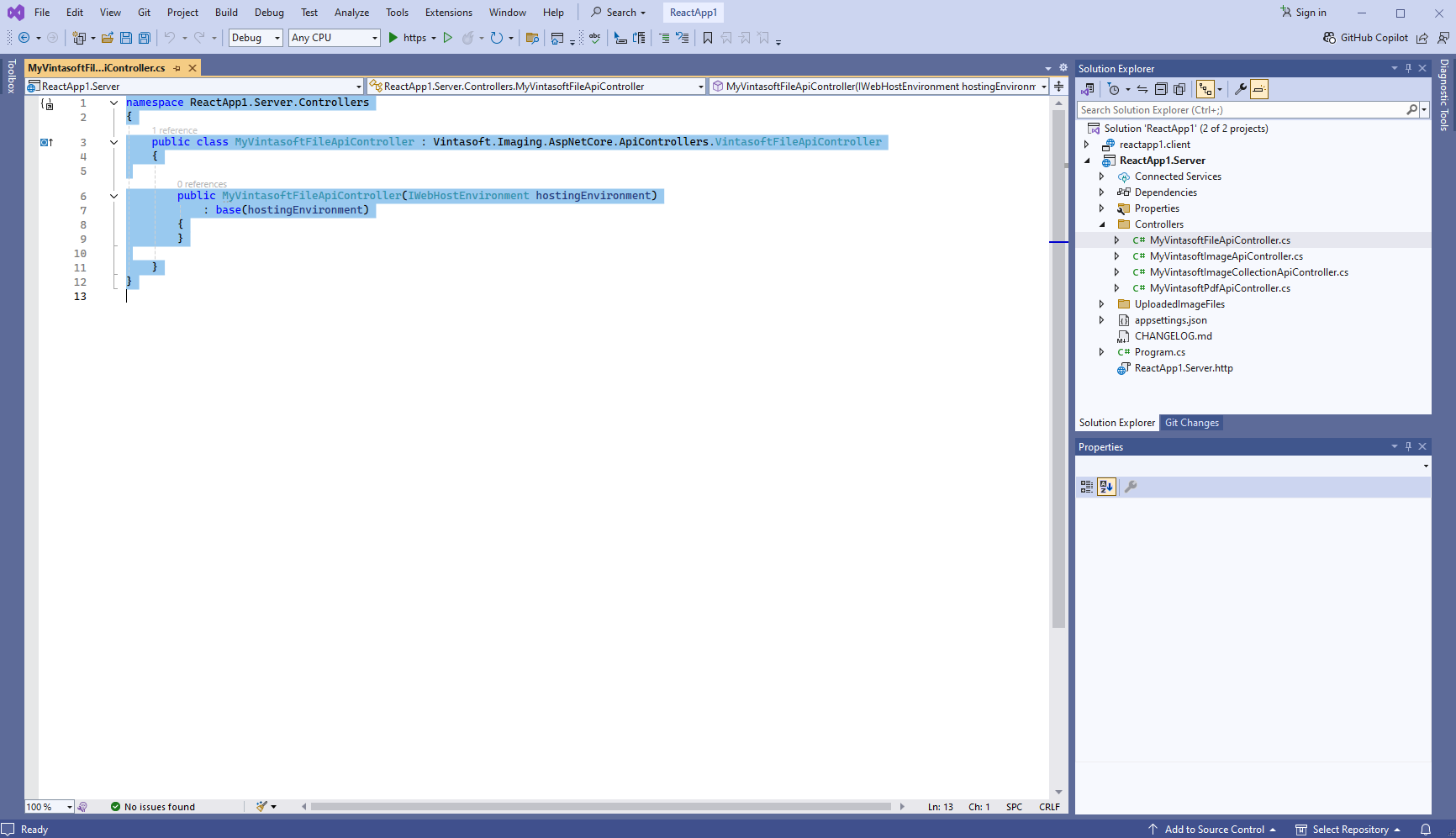Collapse the Controllers folder in Solution Explorer

click(1102, 224)
